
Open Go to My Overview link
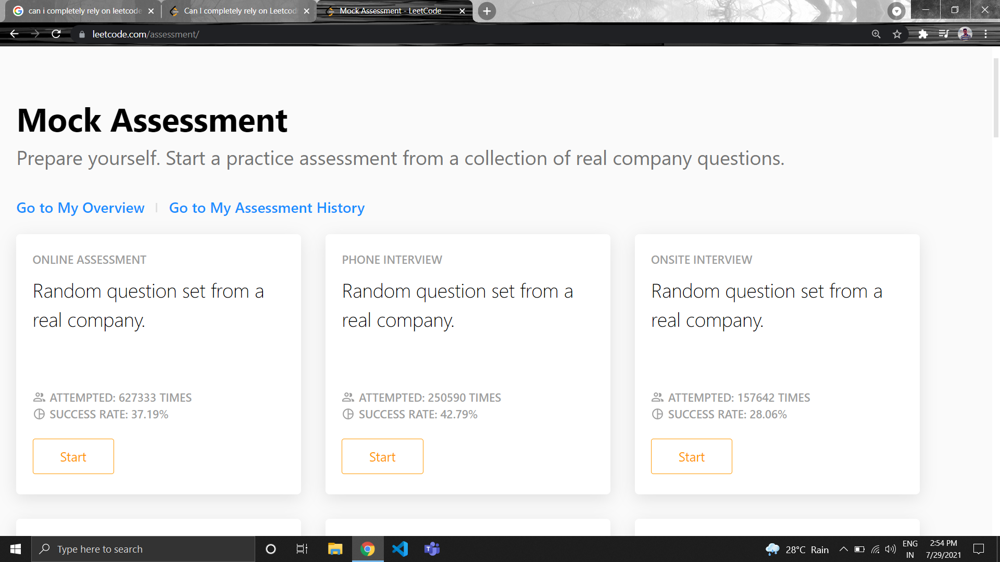[x=80, y=208]
